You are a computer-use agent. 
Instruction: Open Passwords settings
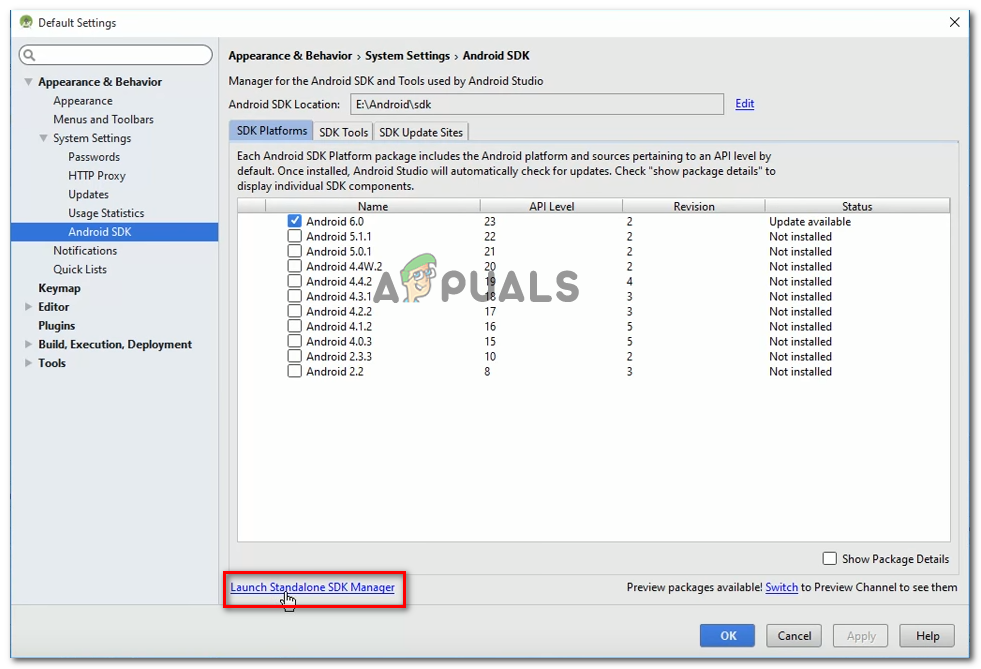pyautogui.click(x=94, y=157)
